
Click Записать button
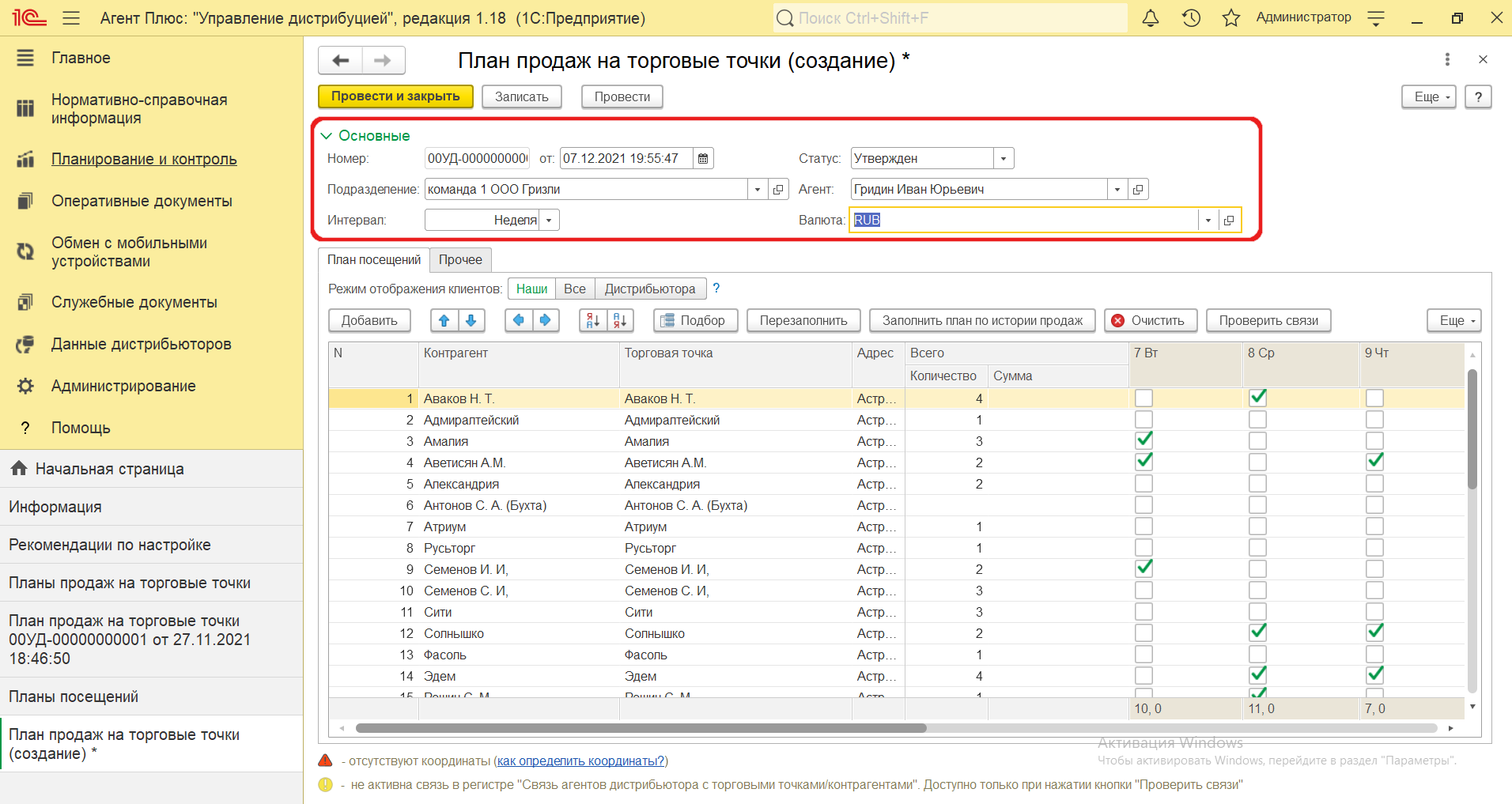tap(522, 96)
